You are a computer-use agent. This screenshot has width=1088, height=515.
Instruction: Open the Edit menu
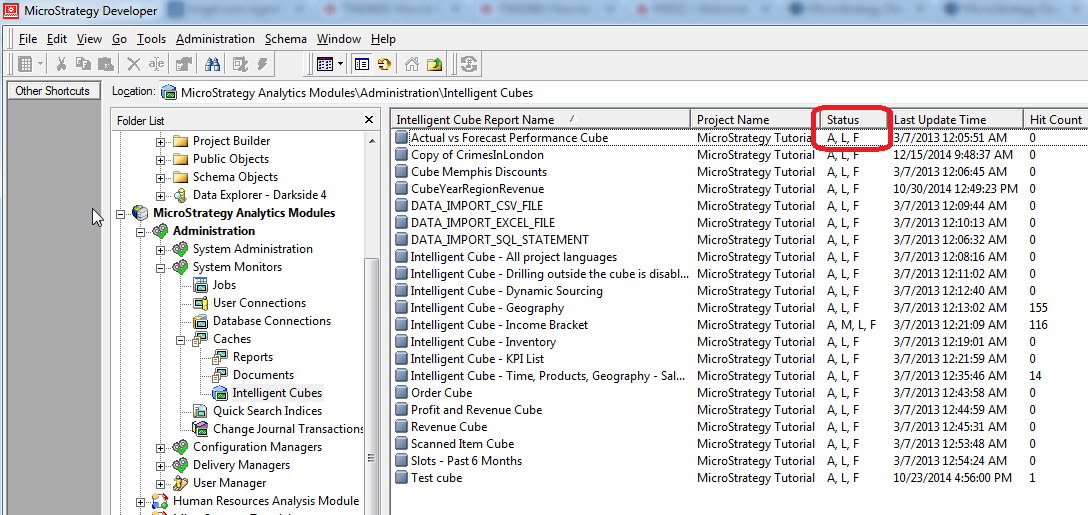[x=57, y=39]
